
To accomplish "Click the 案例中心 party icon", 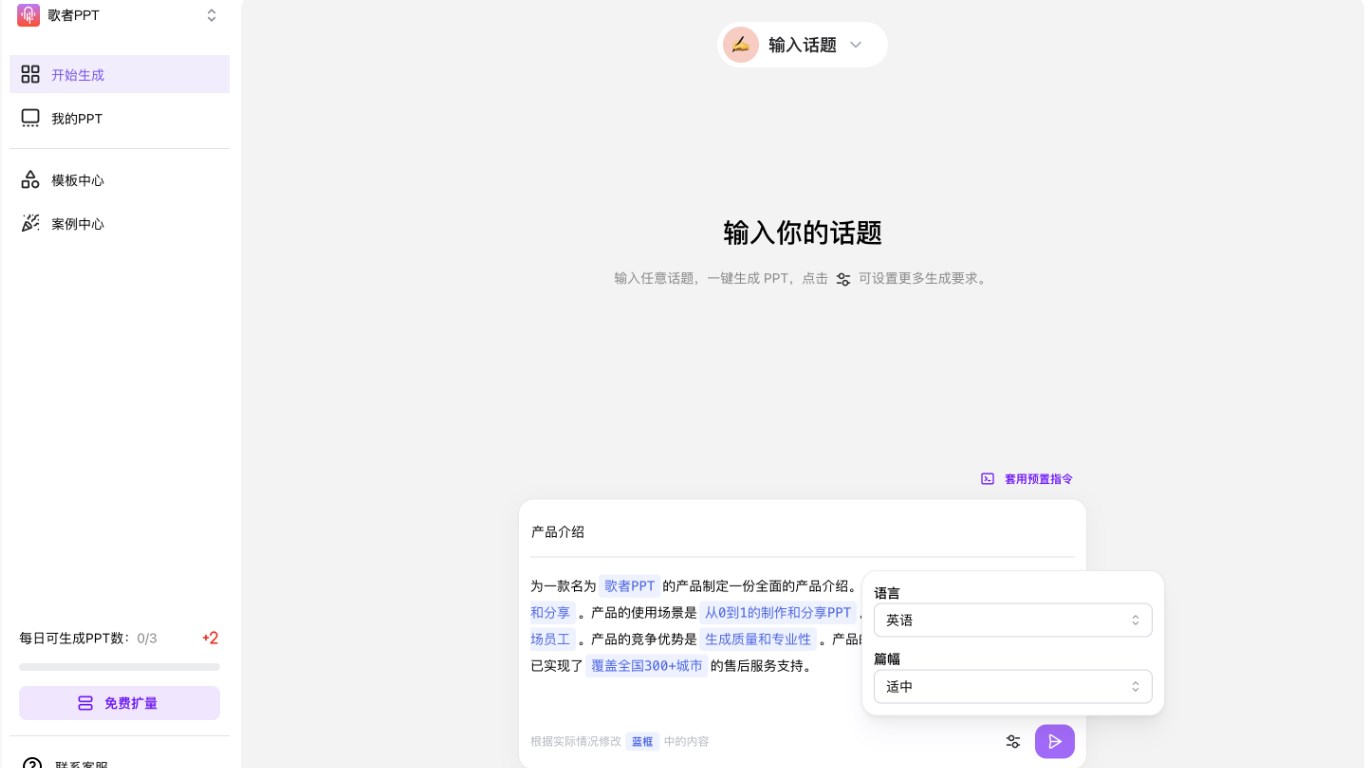I will tap(31, 224).
